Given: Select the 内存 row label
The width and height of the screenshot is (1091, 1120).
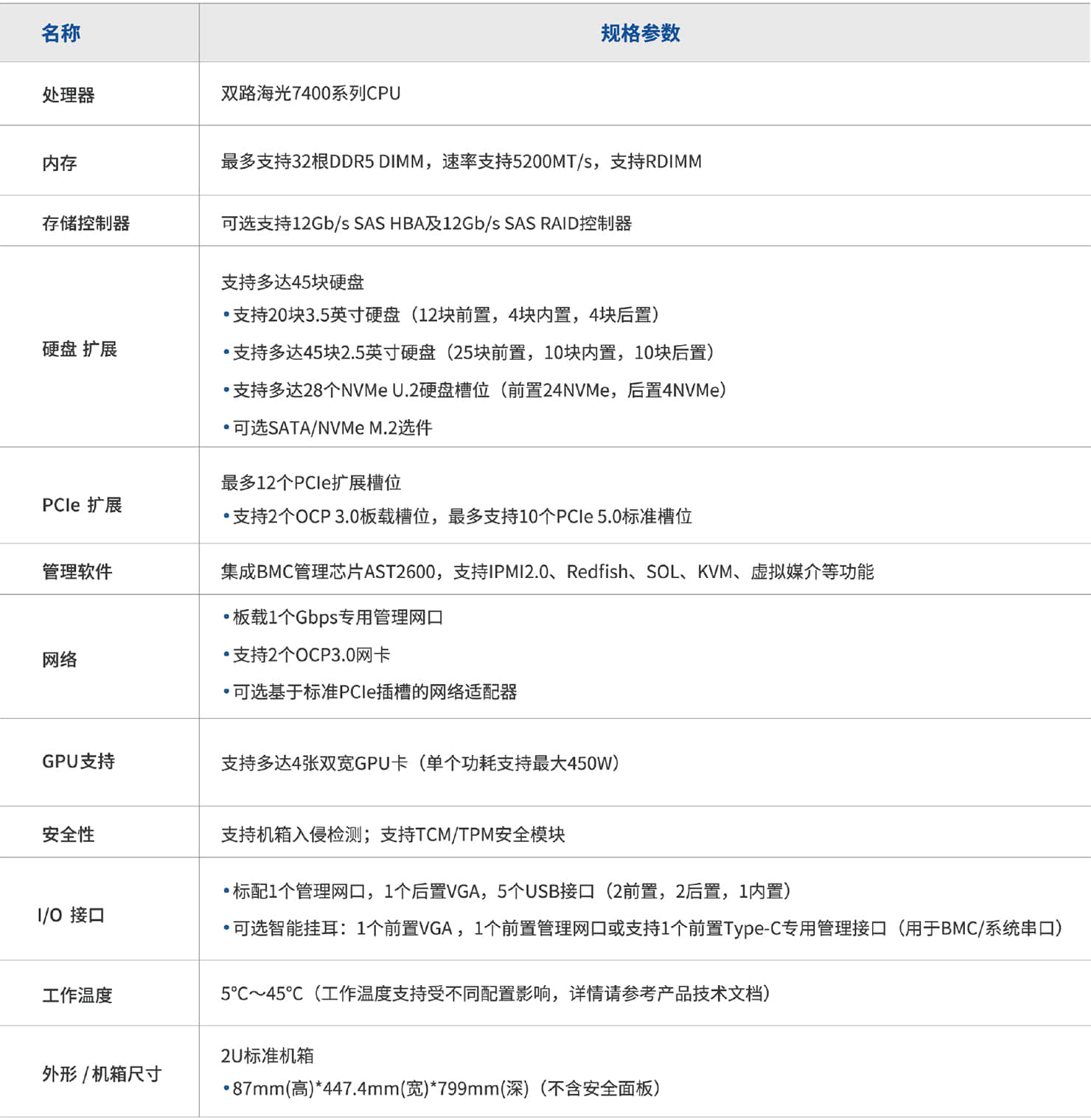Looking at the screenshot, I should (59, 163).
